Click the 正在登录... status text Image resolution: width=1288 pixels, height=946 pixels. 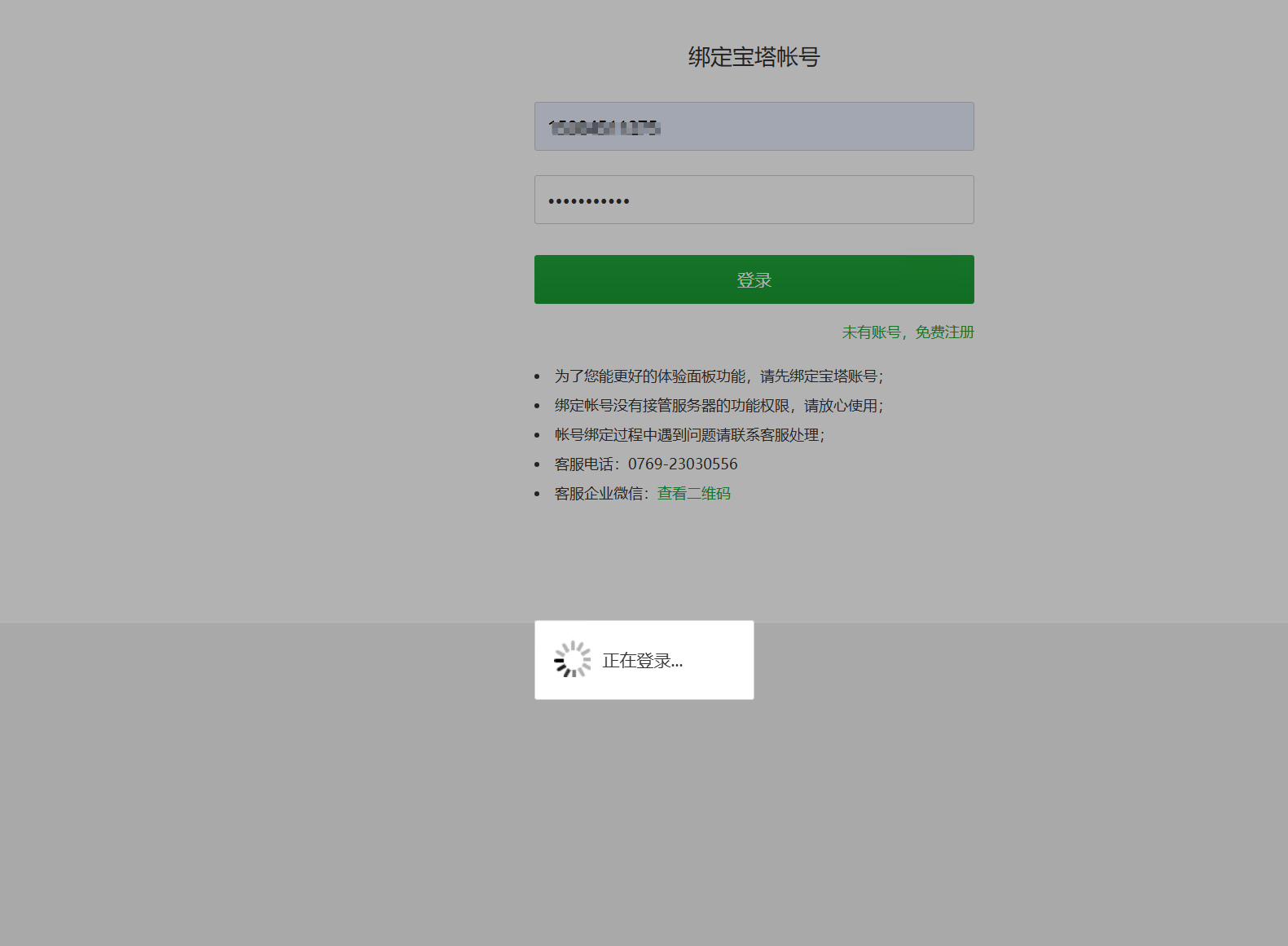pyautogui.click(x=643, y=661)
